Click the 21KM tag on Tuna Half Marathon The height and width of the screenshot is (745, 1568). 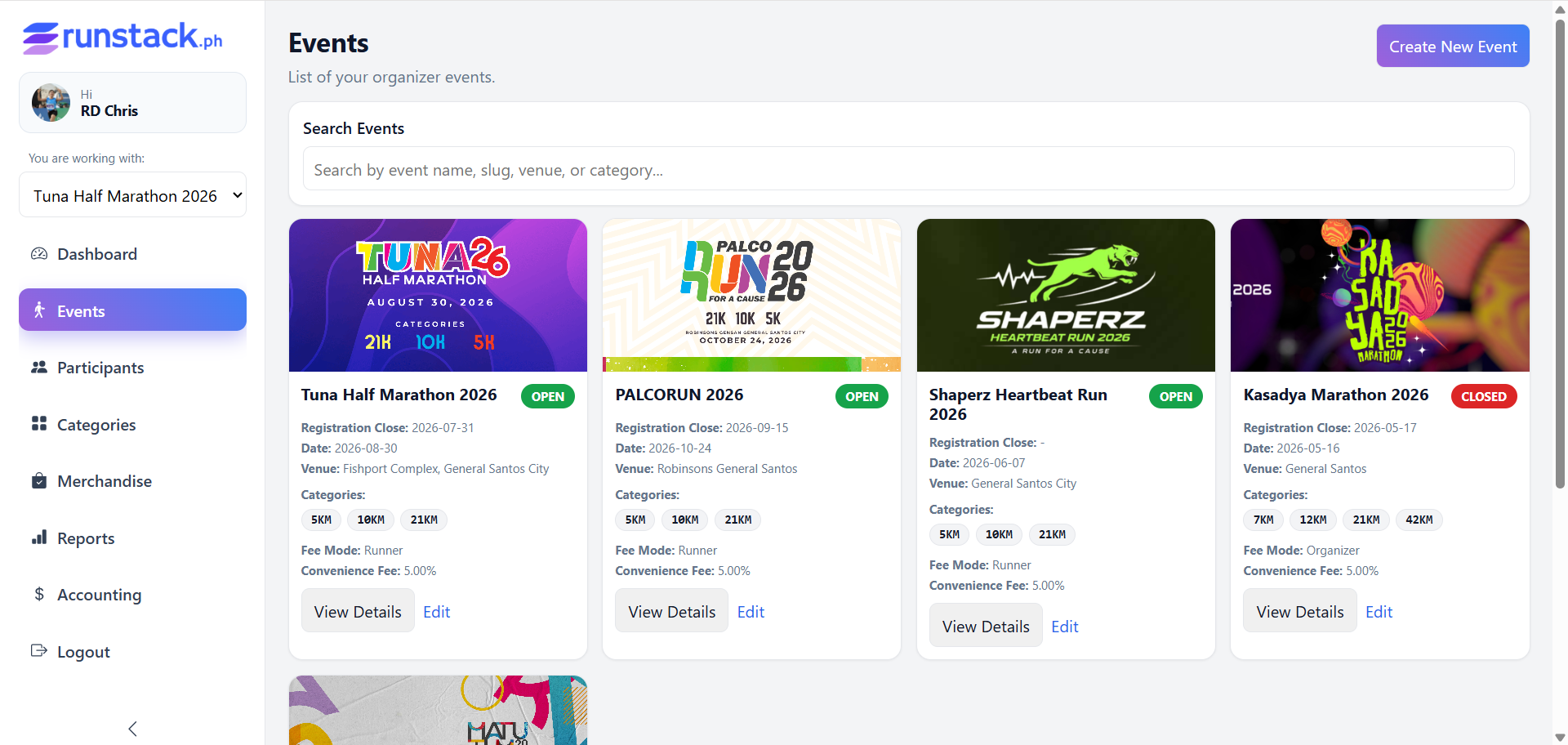424,520
